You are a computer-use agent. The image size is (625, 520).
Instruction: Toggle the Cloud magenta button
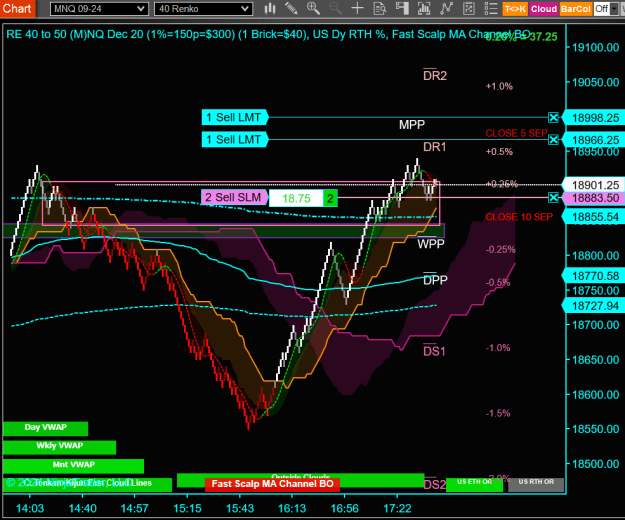544,9
